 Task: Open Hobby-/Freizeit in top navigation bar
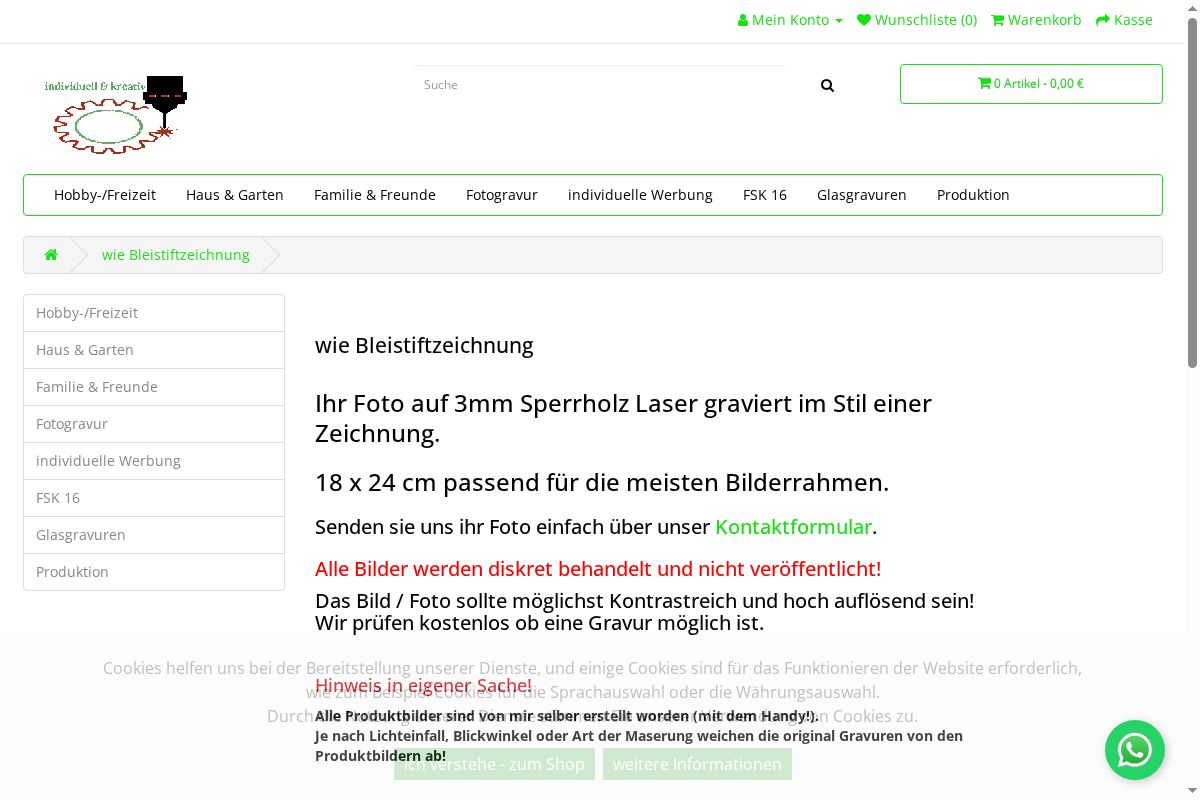pyautogui.click(x=105, y=195)
